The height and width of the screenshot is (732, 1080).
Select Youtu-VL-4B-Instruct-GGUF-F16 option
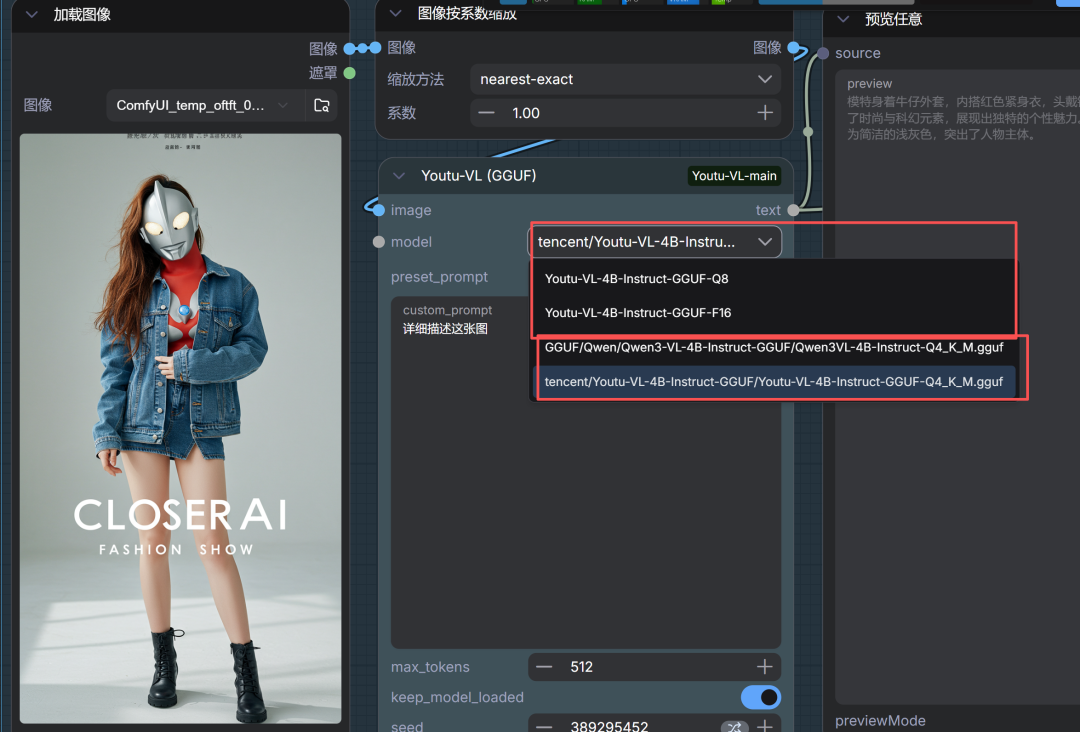pos(773,313)
